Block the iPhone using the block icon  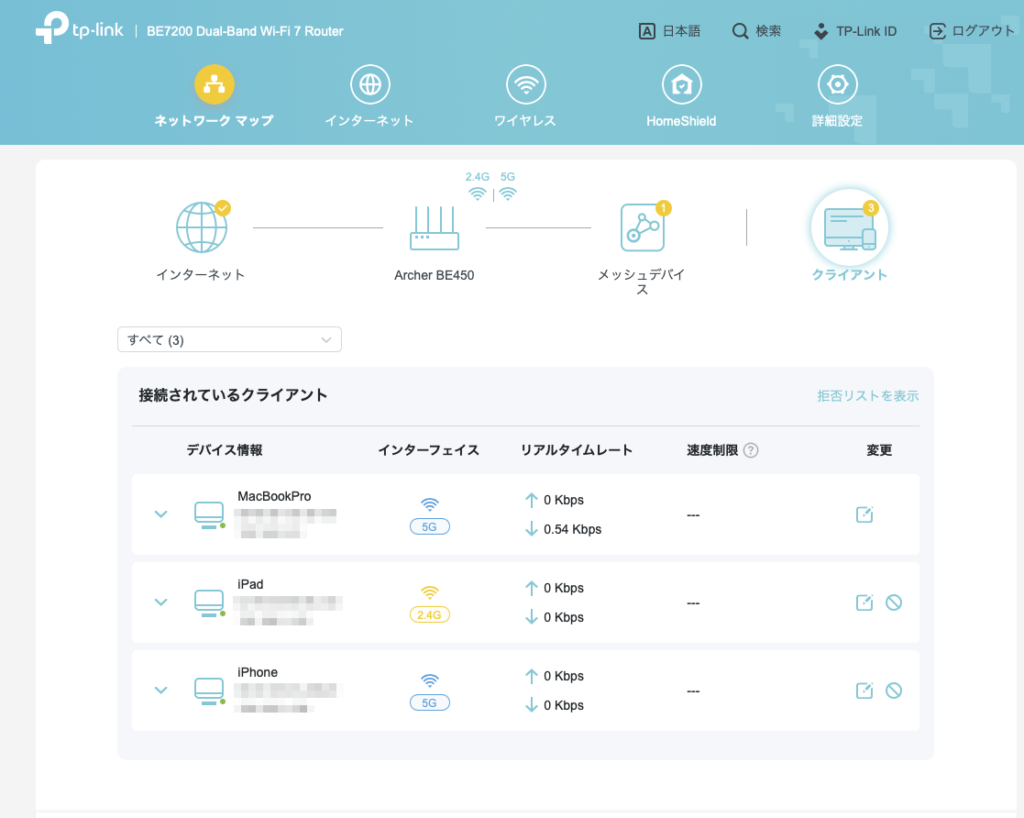(895, 690)
